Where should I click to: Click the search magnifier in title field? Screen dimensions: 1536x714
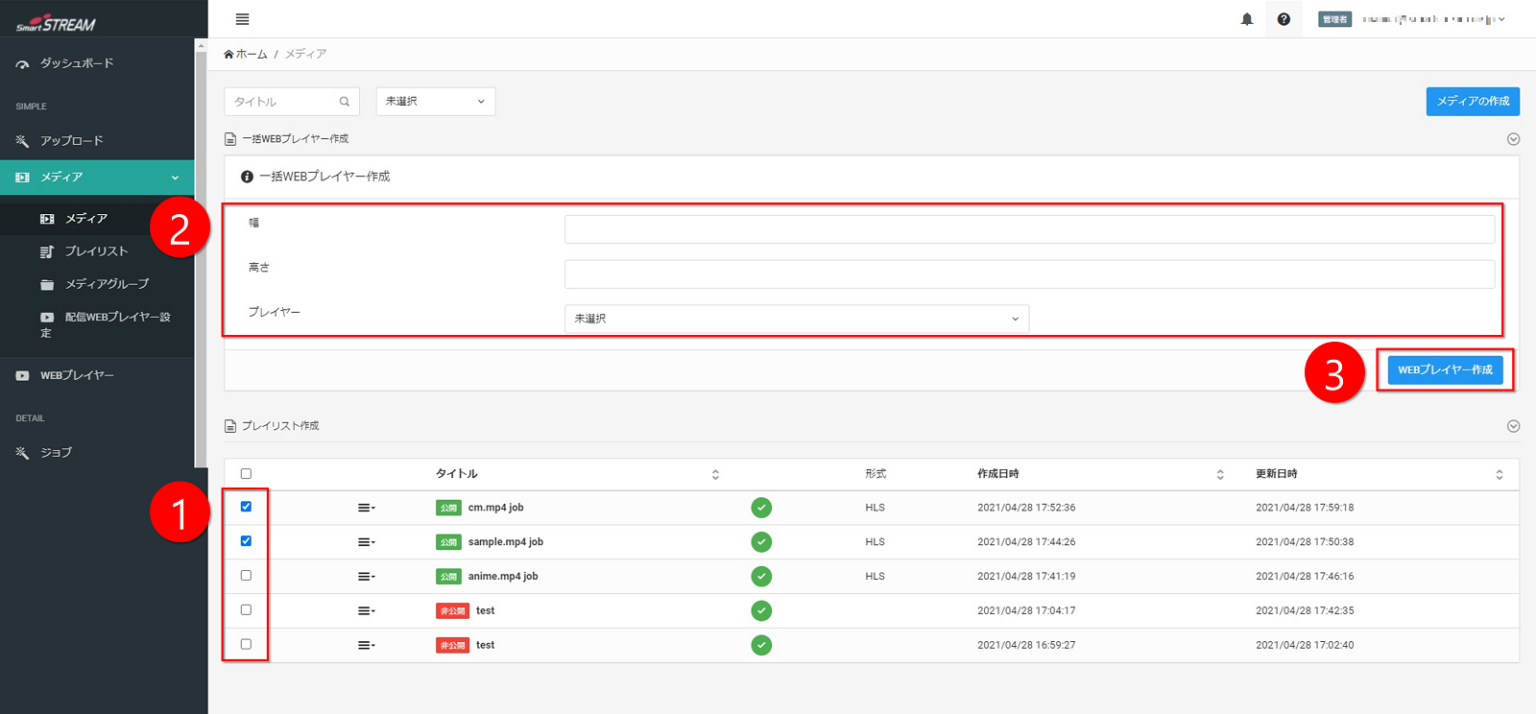click(344, 102)
